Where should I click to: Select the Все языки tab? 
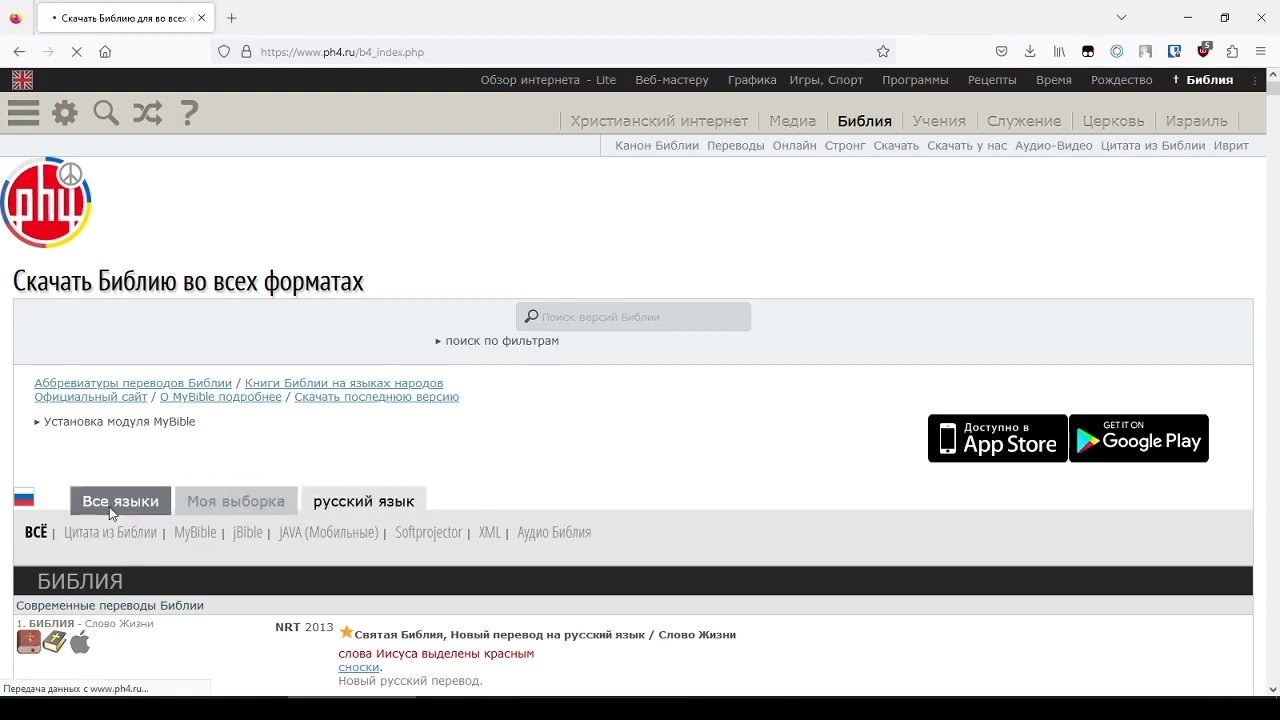click(120, 501)
